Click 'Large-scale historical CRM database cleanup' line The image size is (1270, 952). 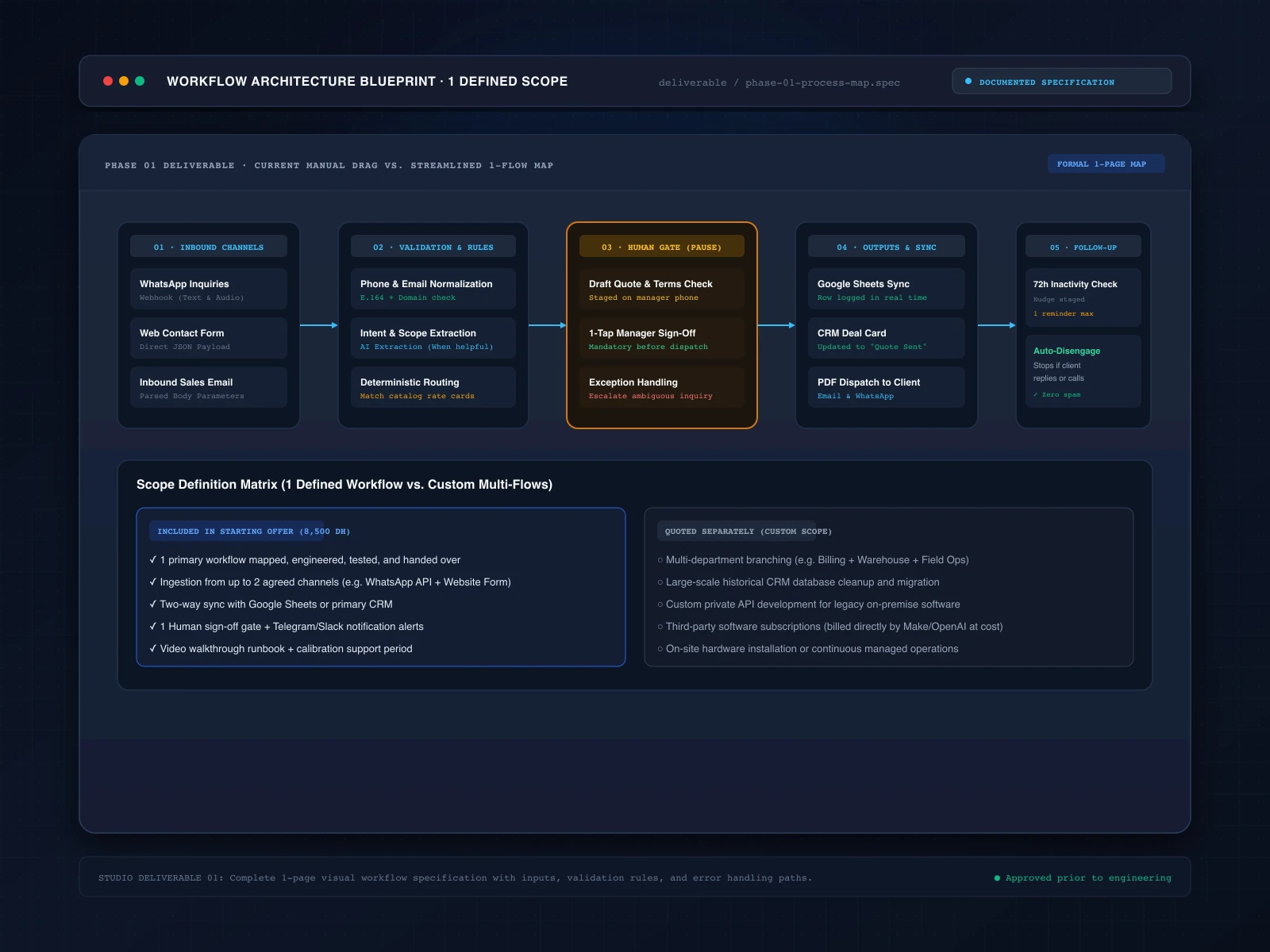799,582
